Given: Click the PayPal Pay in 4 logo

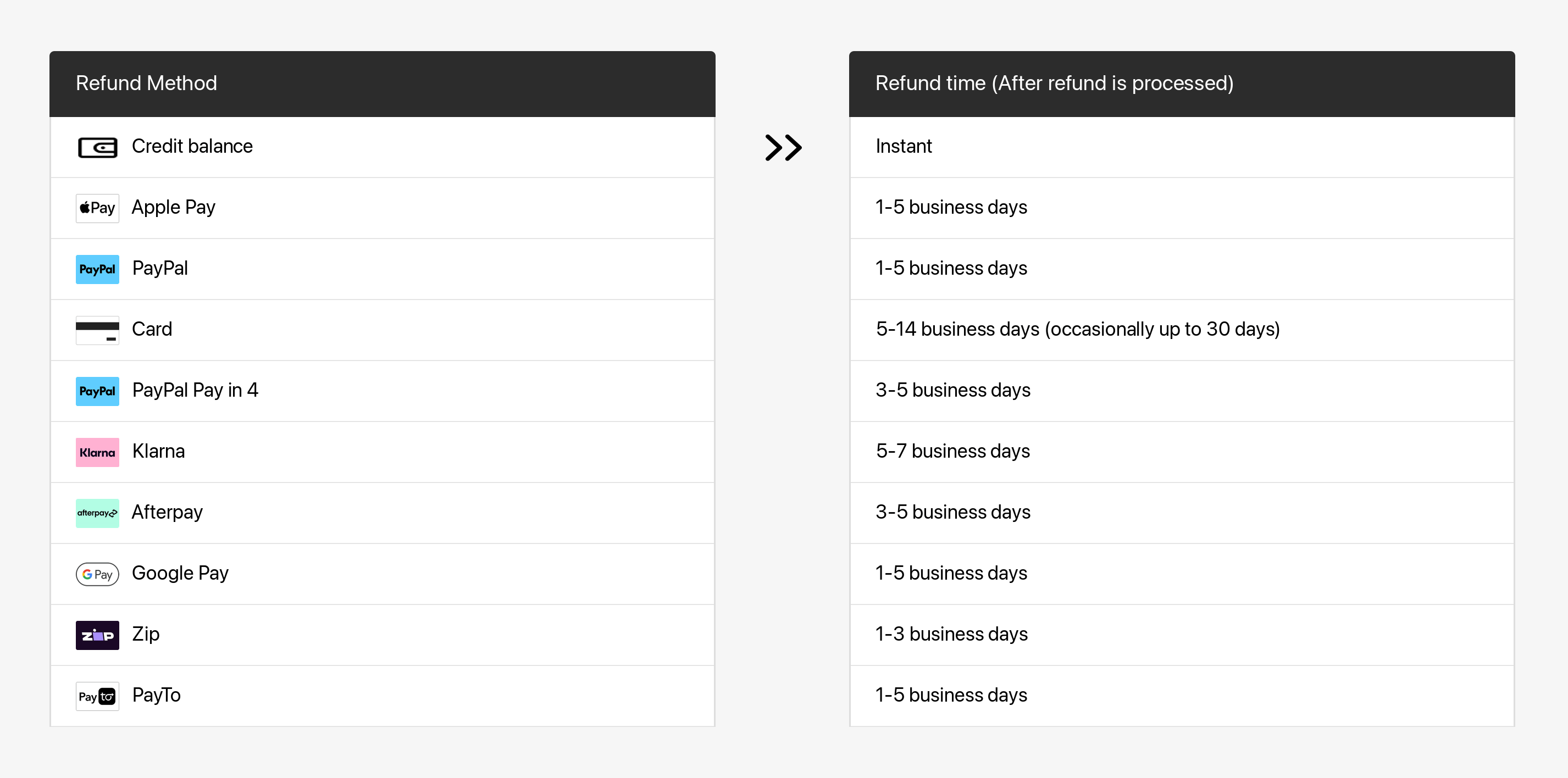Looking at the screenshot, I should (97, 391).
